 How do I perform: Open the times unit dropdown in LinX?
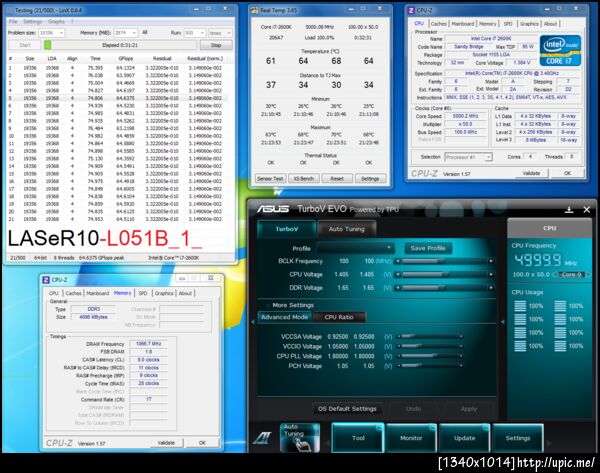[x=229, y=33]
